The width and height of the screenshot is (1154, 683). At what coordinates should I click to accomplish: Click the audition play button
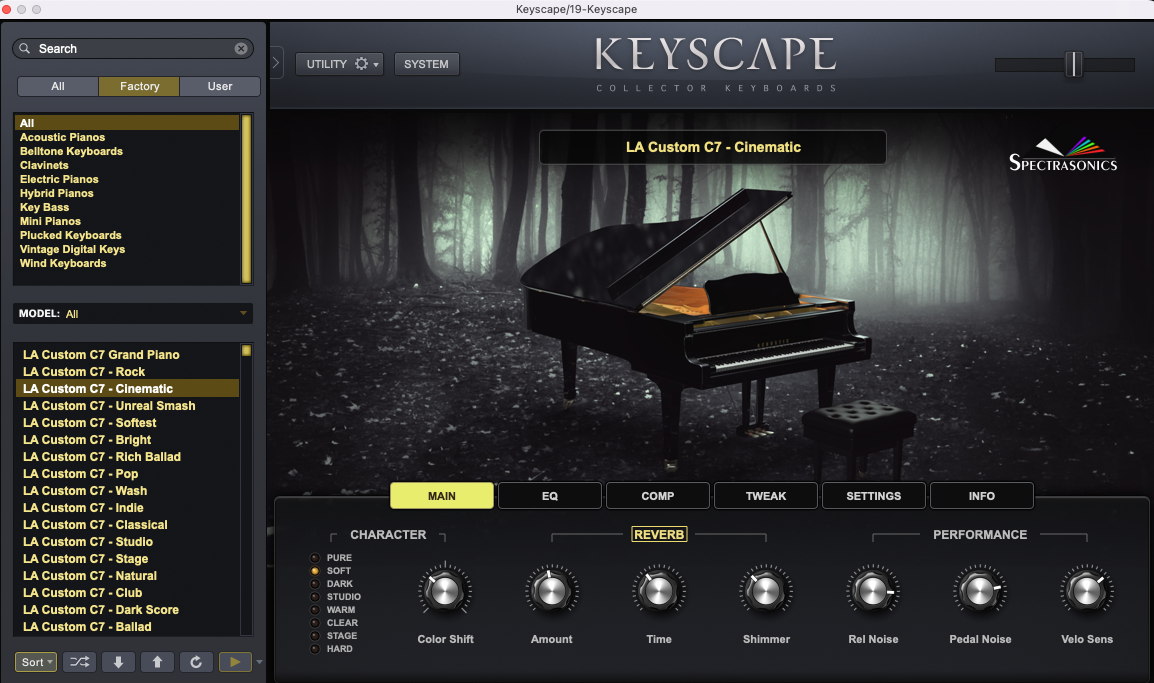click(236, 662)
